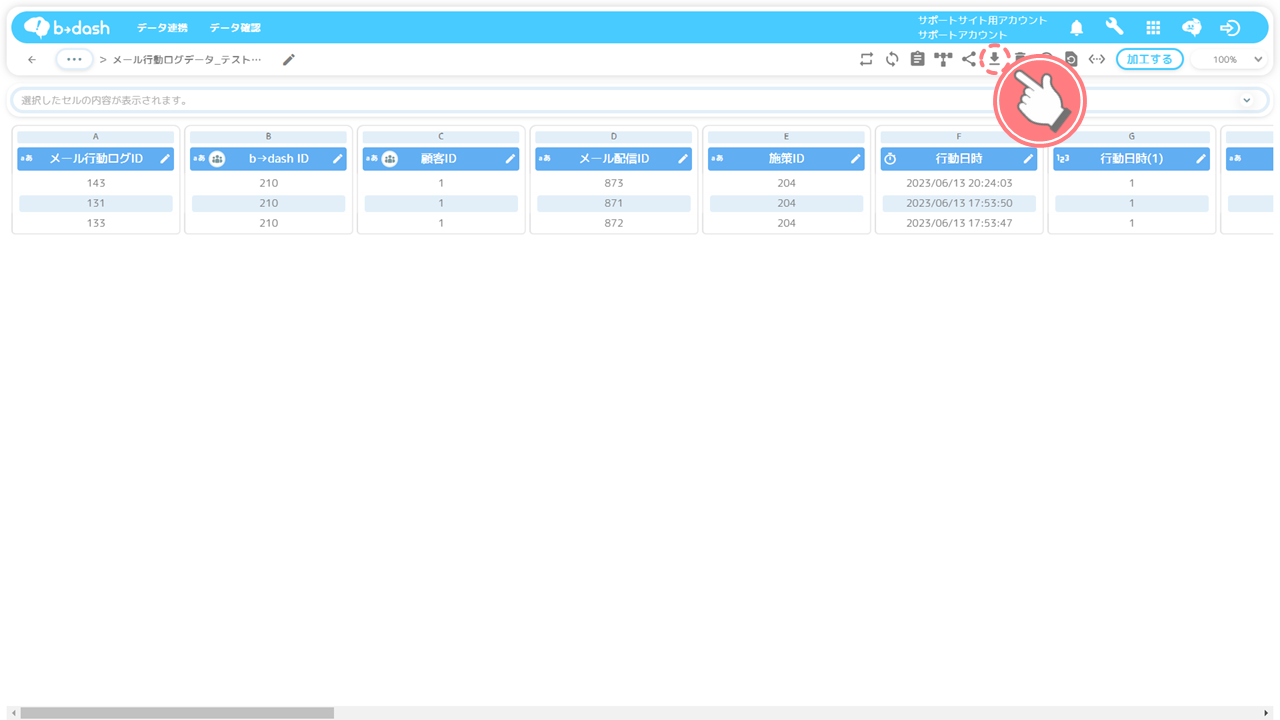This screenshot has height=720, width=1280.
Task: Go back with the left arrow
Action: point(32,60)
